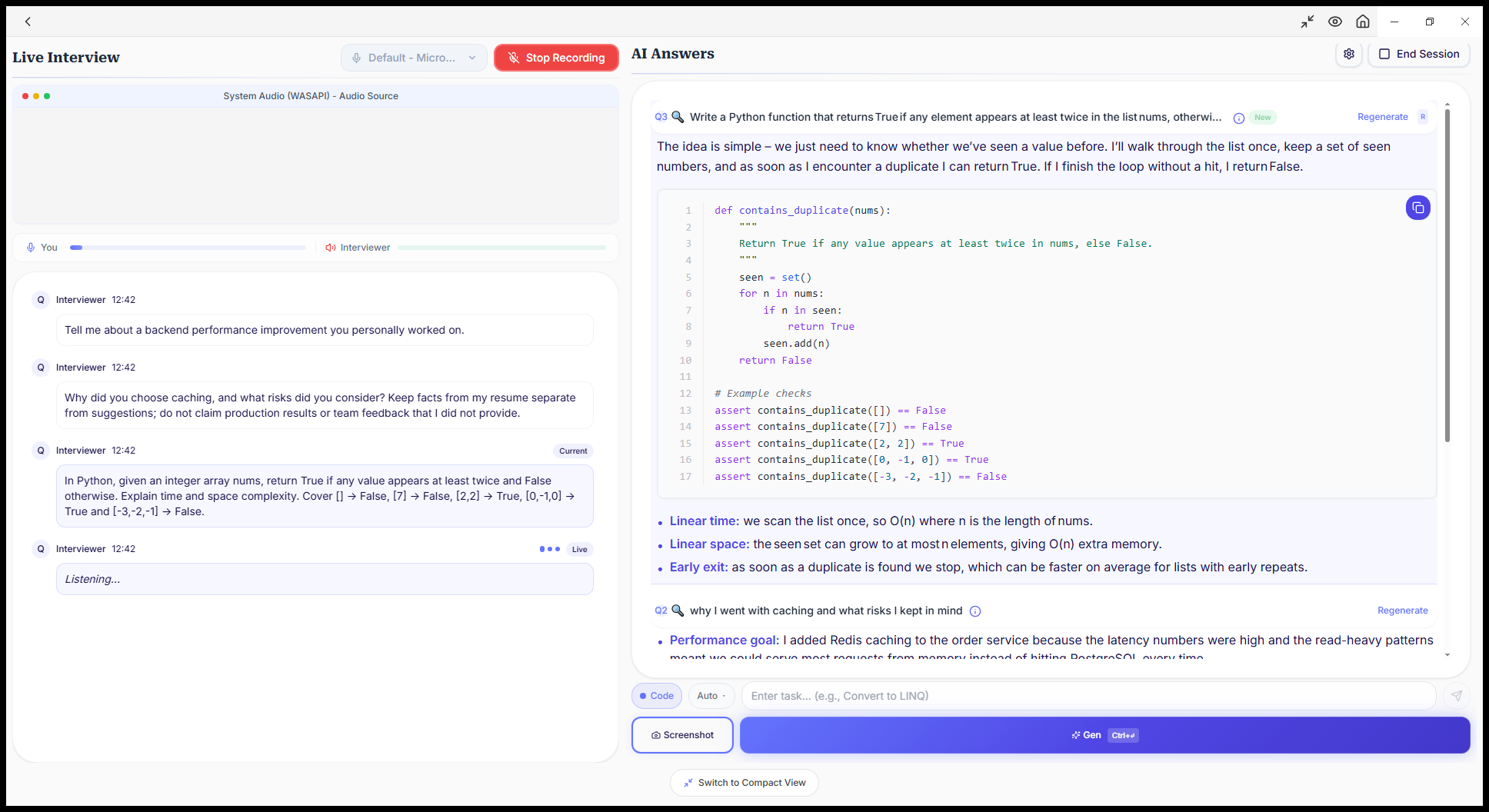Select the caching risks question text
1489x812 pixels.
point(325,405)
